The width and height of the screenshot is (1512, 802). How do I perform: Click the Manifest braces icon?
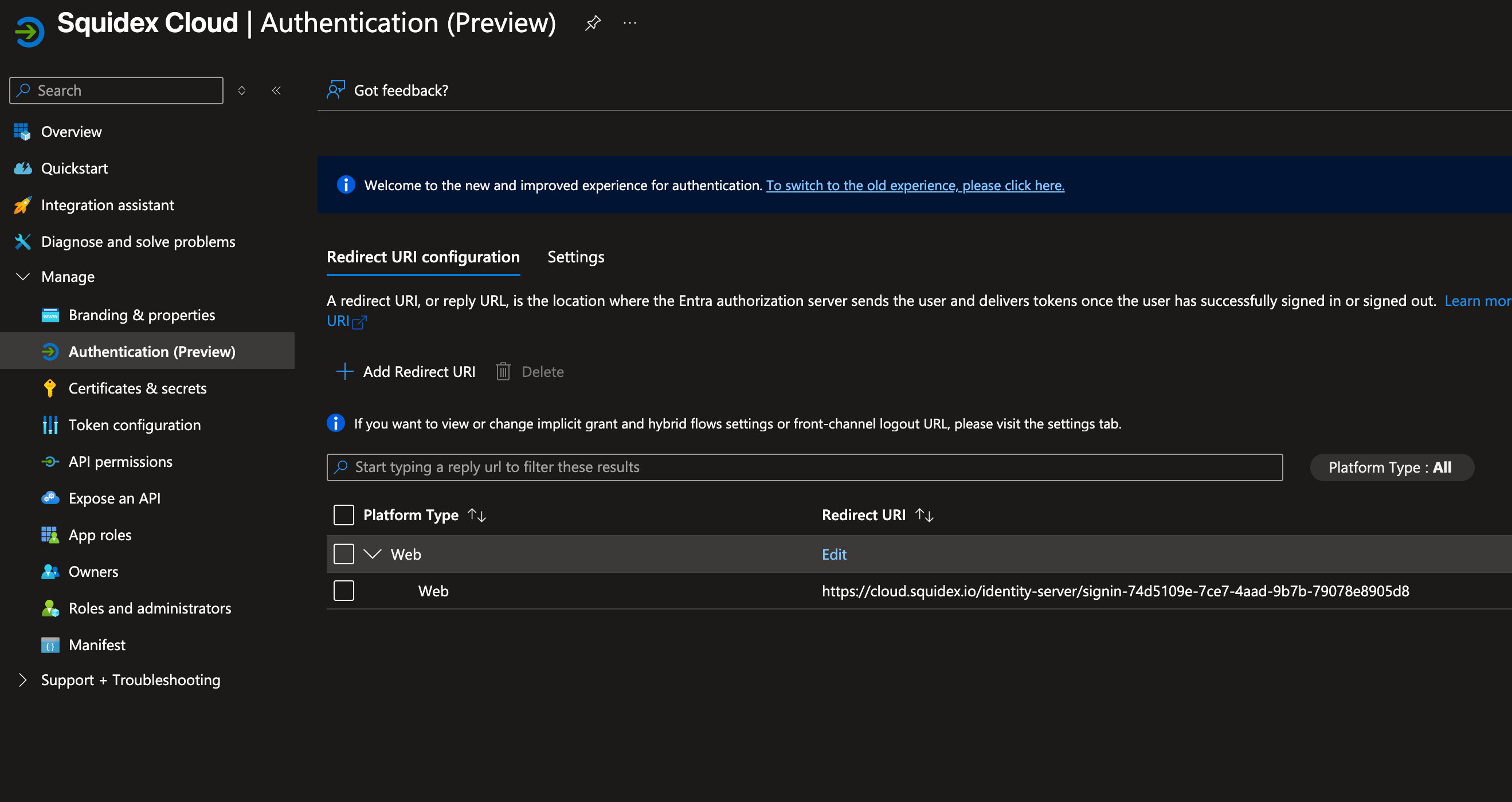coord(50,645)
